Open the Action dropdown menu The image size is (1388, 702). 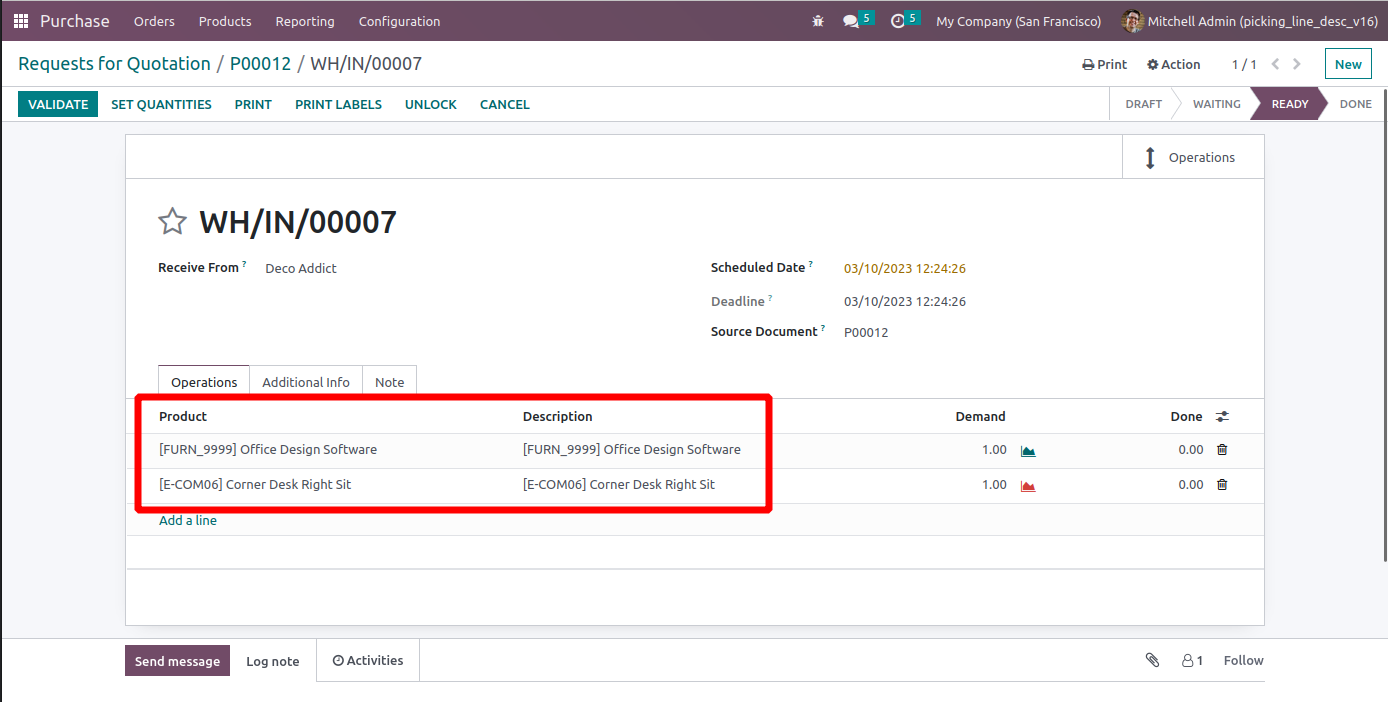(x=1173, y=64)
